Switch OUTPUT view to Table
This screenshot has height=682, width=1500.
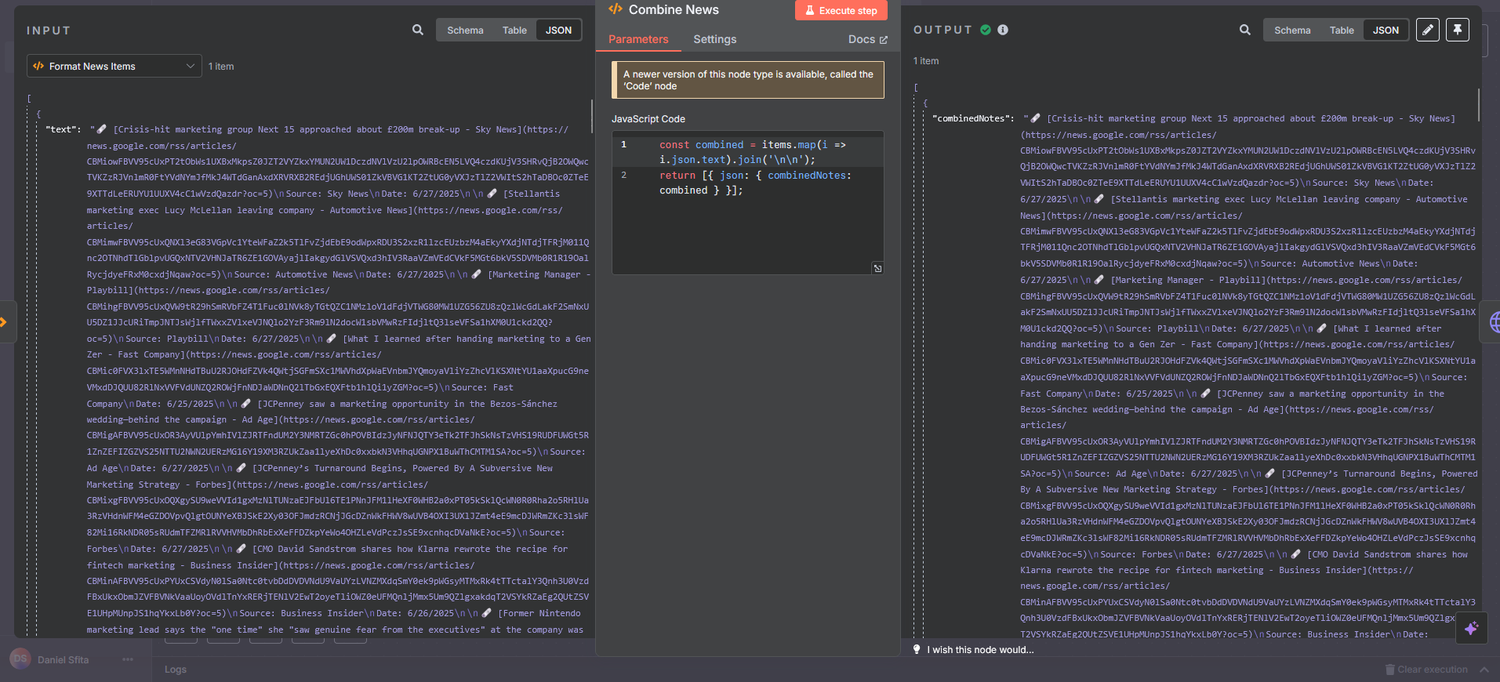1342,30
